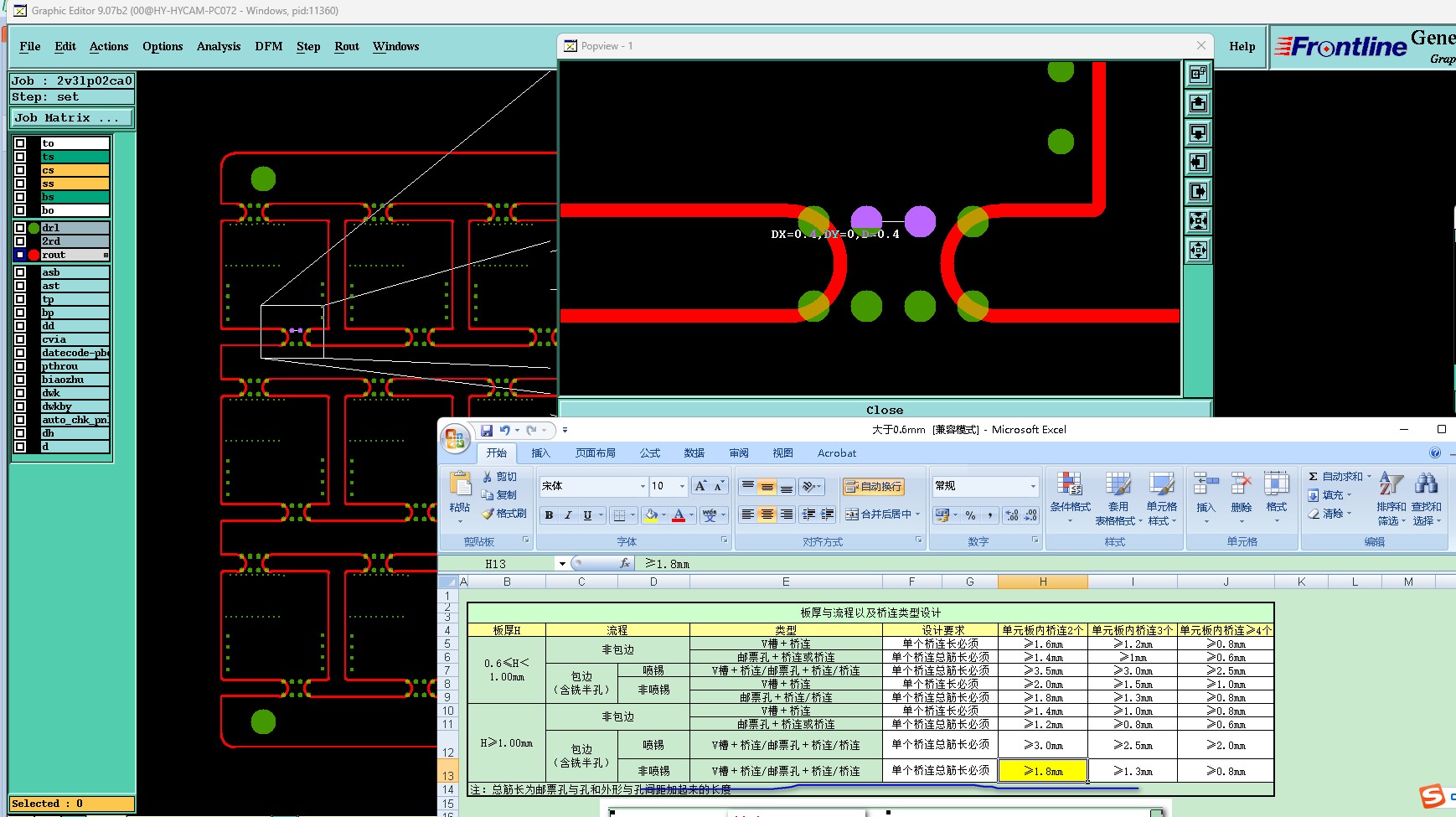Image resolution: width=1456 pixels, height=817 pixels.
Task: Click the Cut scissors icon in Excel
Action: coord(488,477)
